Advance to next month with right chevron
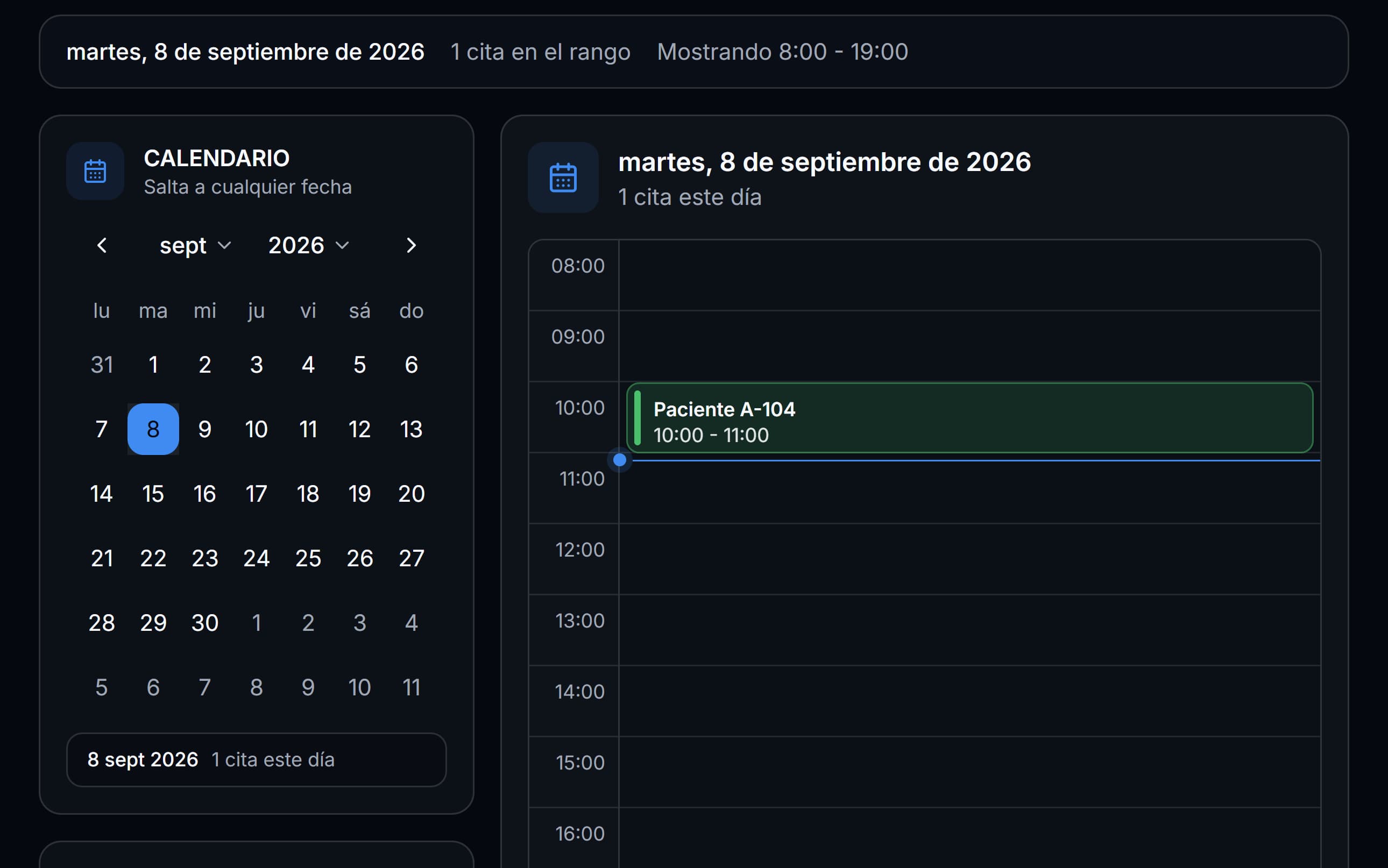 pyautogui.click(x=411, y=246)
